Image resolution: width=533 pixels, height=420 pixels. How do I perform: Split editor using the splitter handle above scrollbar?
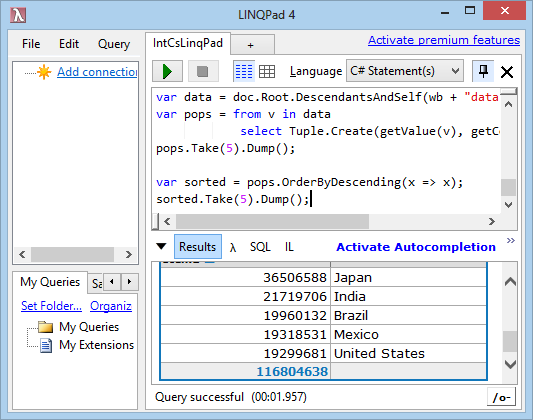[x=509, y=91]
